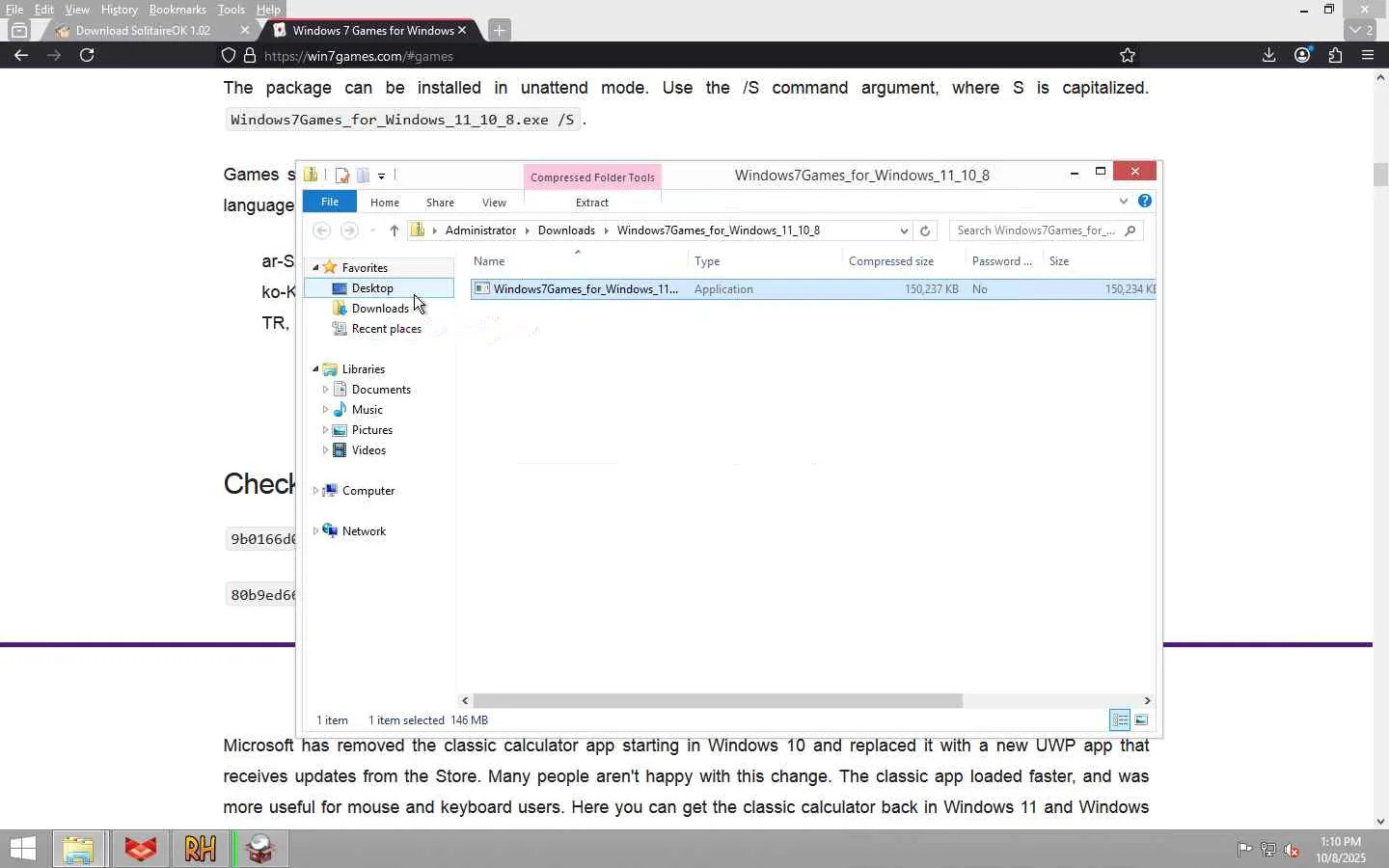Open Firefox Bookmarks menu
The height and width of the screenshot is (868, 1389).
pyautogui.click(x=177, y=10)
